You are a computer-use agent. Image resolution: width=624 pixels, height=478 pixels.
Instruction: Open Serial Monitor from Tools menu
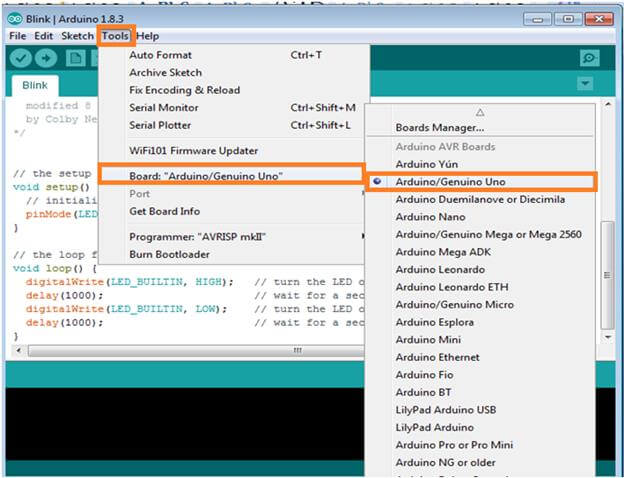point(232,107)
